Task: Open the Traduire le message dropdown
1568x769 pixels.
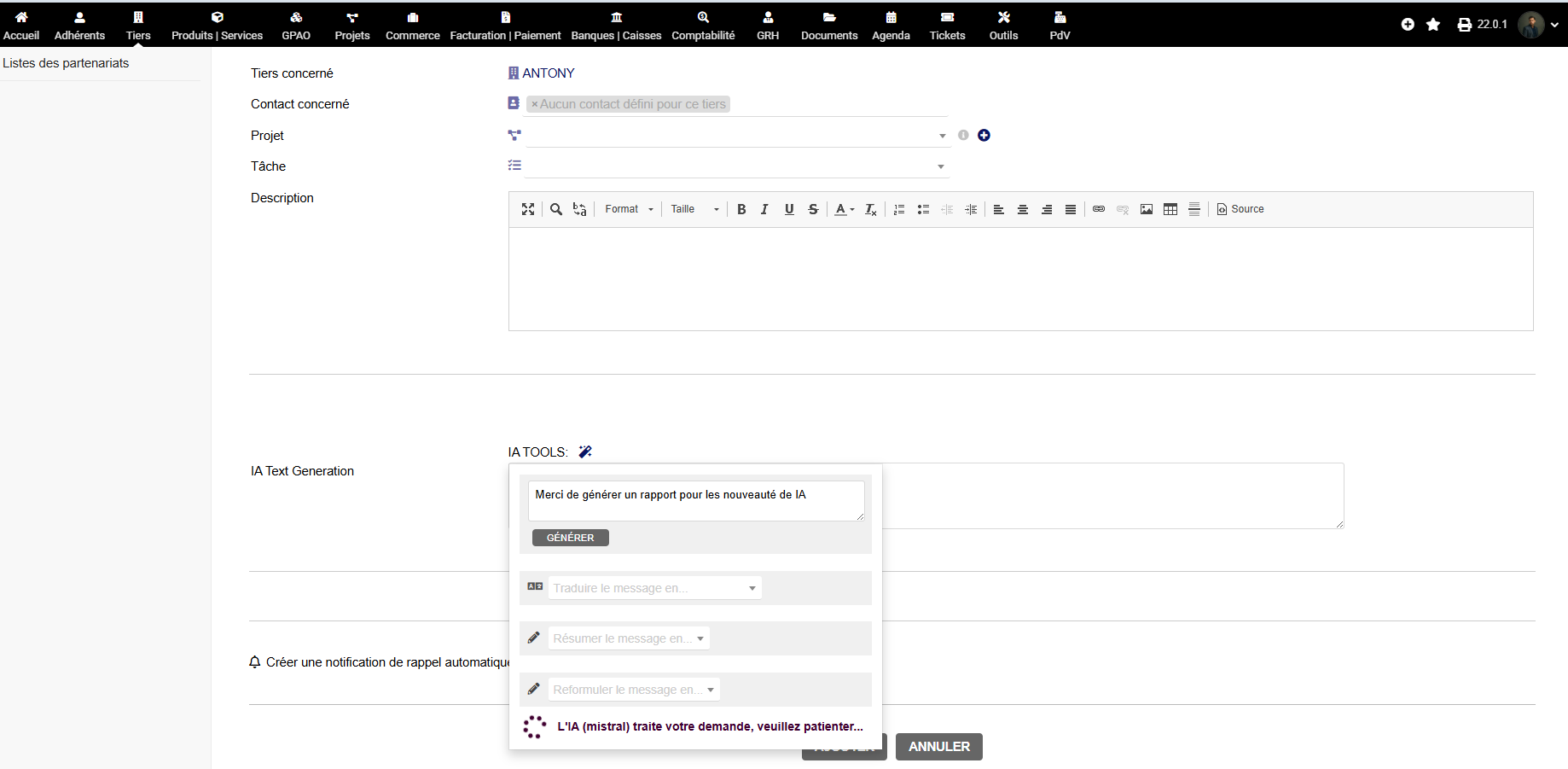Action: point(655,588)
